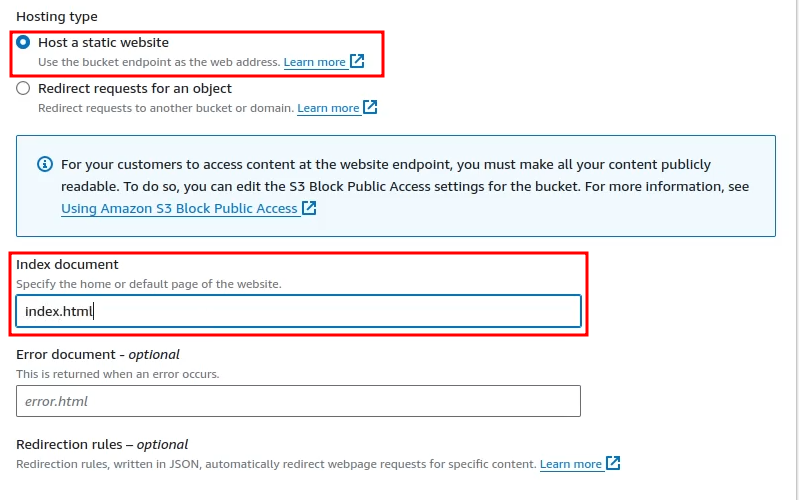The image size is (799, 500).
Task: Open Using Amazon S3 Block Public Access link
Action: click(x=179, y=208)
